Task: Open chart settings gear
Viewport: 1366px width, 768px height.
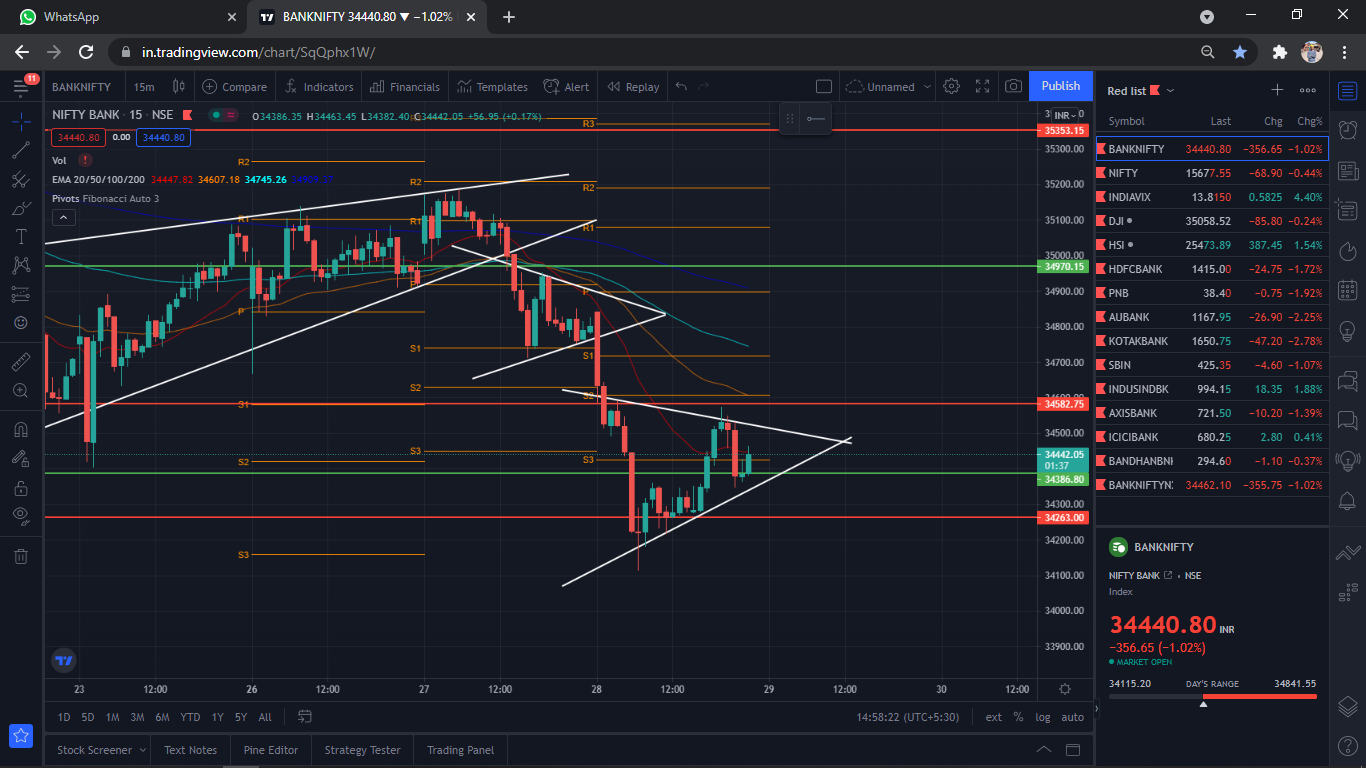Action: click(951, 87)
